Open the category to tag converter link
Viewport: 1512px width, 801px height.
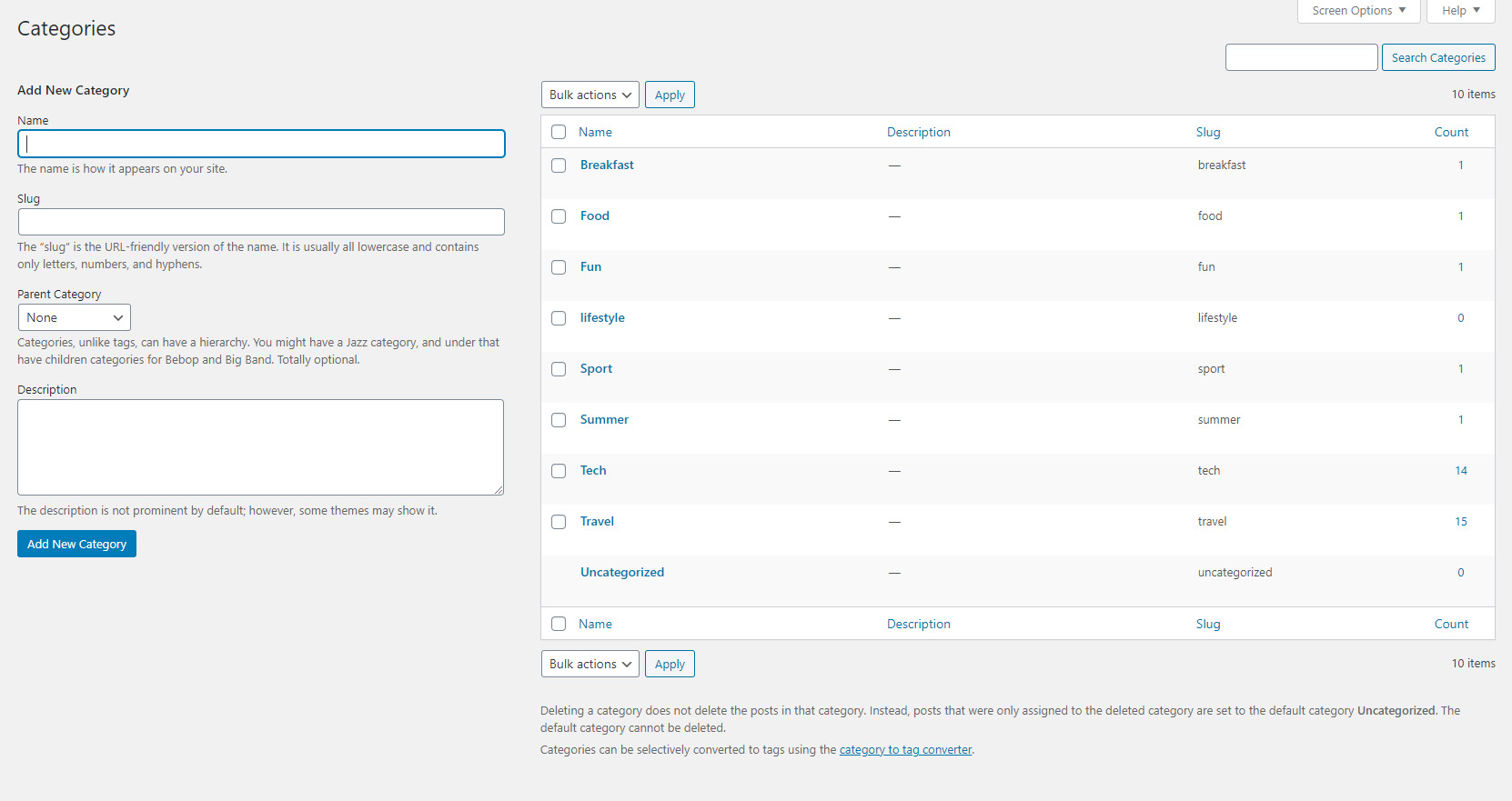(x=905, y=750)
